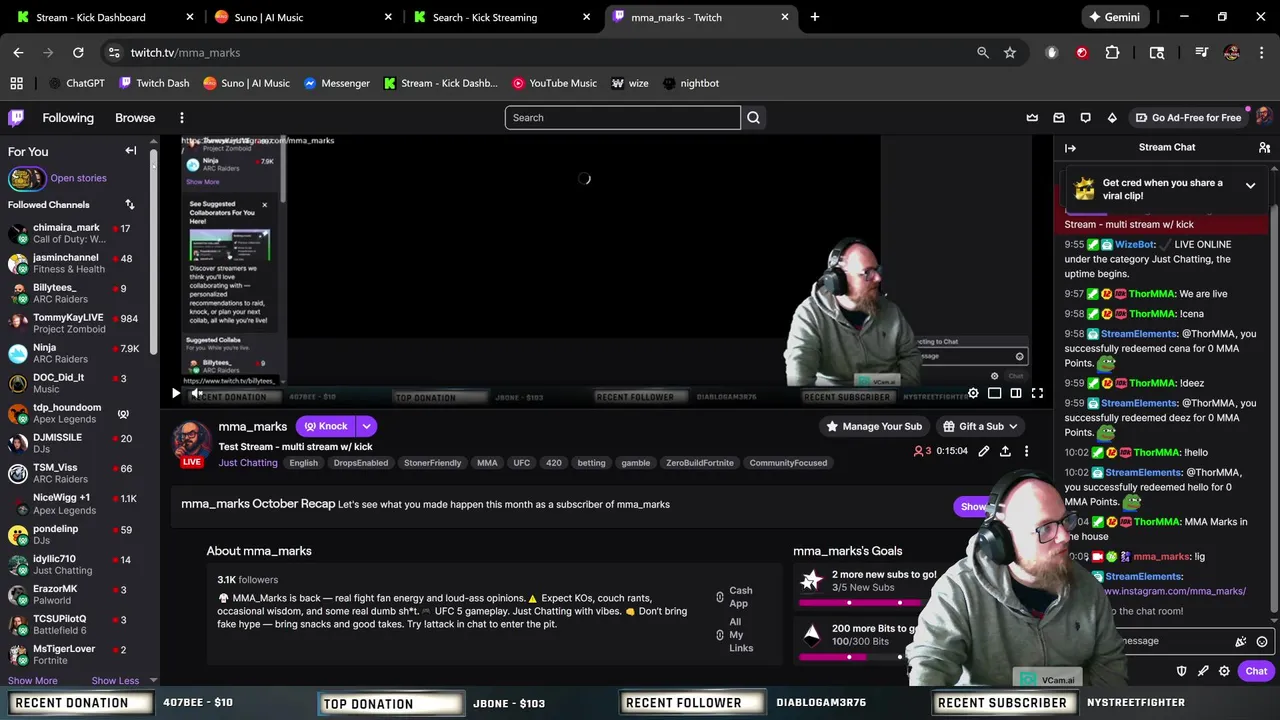Image resolution: width=1280 pixels, height=720 pixels.
Task: Click the Go Ad-Free for Free button
Action: click(1188, 118)
